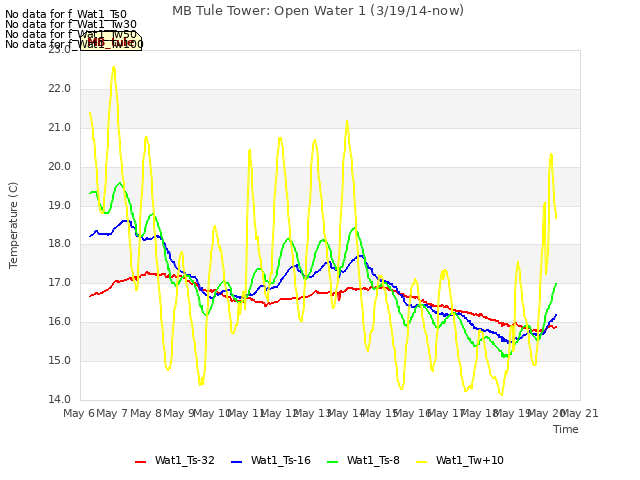
Task: Click the blue Wat1_Ts-16 legend swatch
Action: point(236,462)
